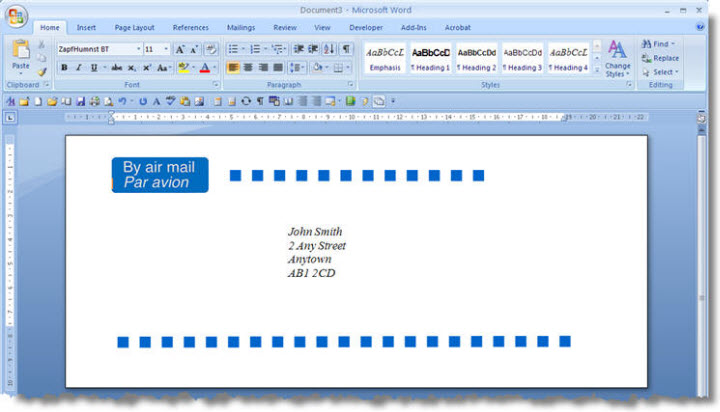Image resolution: width=720 pixels, height=412 pixels.
Task: Select the Format Painter brush
Action: (41, 72)
